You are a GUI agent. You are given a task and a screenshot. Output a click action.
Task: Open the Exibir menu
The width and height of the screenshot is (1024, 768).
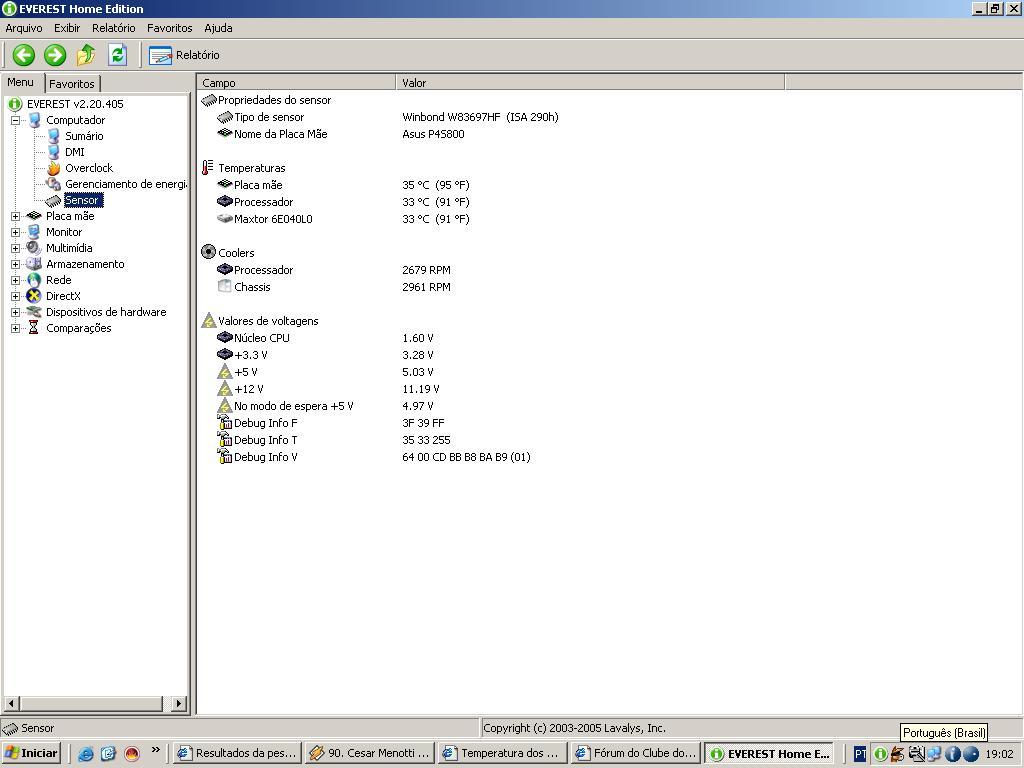click(67, 28)
